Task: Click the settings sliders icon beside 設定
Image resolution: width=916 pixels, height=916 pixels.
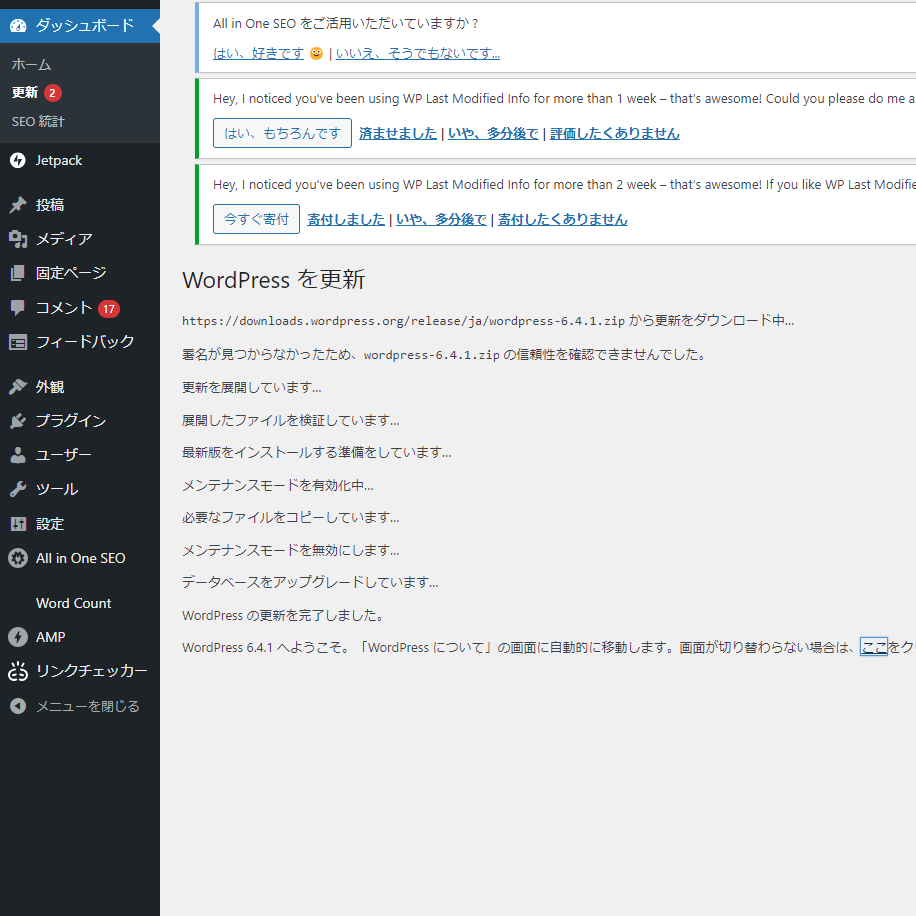Action: click(18, 524)
